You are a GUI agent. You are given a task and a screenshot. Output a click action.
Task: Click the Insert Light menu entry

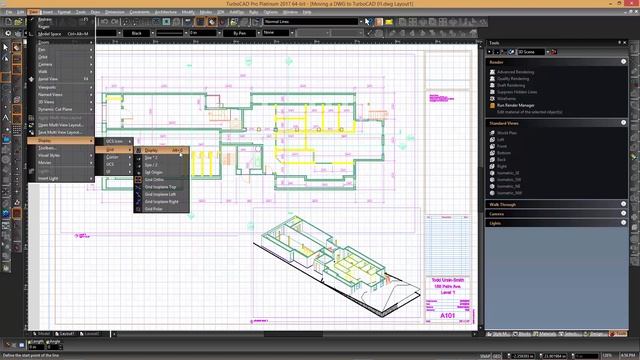pyautogui.click(x=61, y=178)
